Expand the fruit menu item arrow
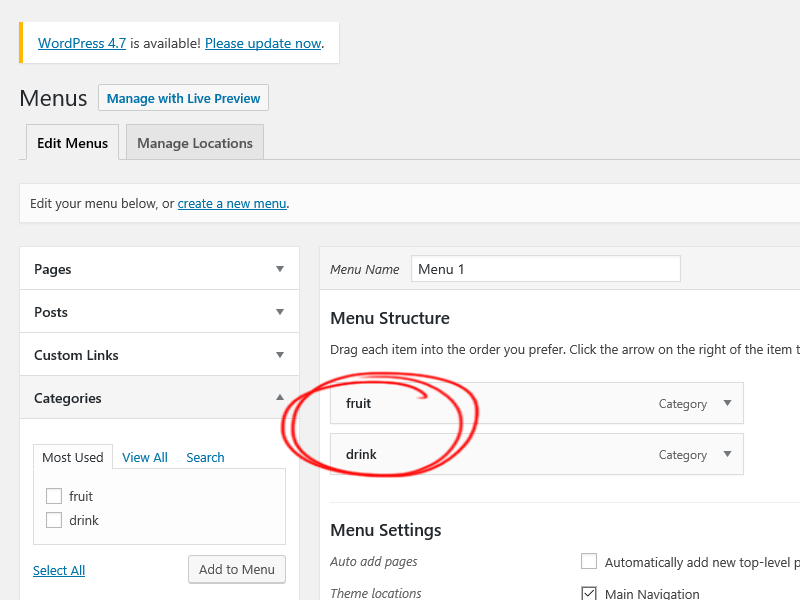This screenshot has height=600, width=800. click(x=728, y=403)
